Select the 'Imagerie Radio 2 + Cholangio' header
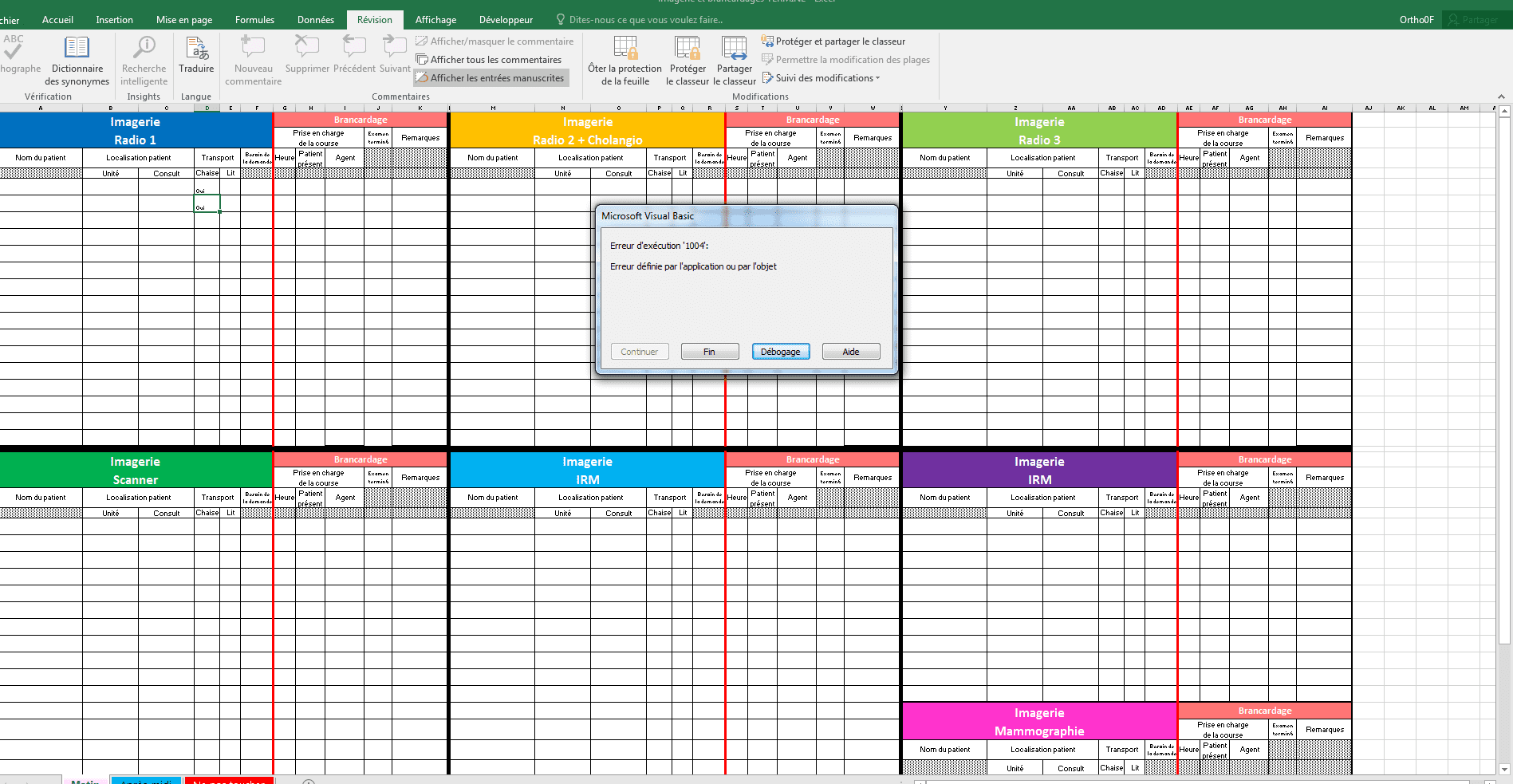Image resolution: width=1513 pixels, height=784 pixels. pyautogui.click(x=588, y=131)
